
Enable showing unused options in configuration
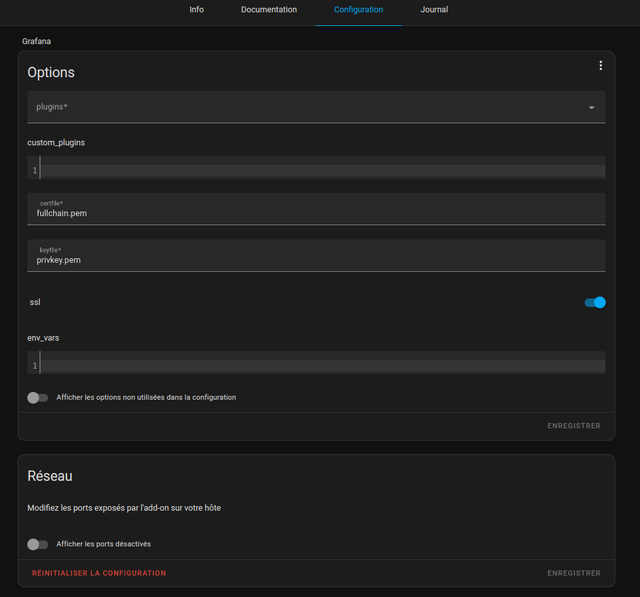click(38, 397)
